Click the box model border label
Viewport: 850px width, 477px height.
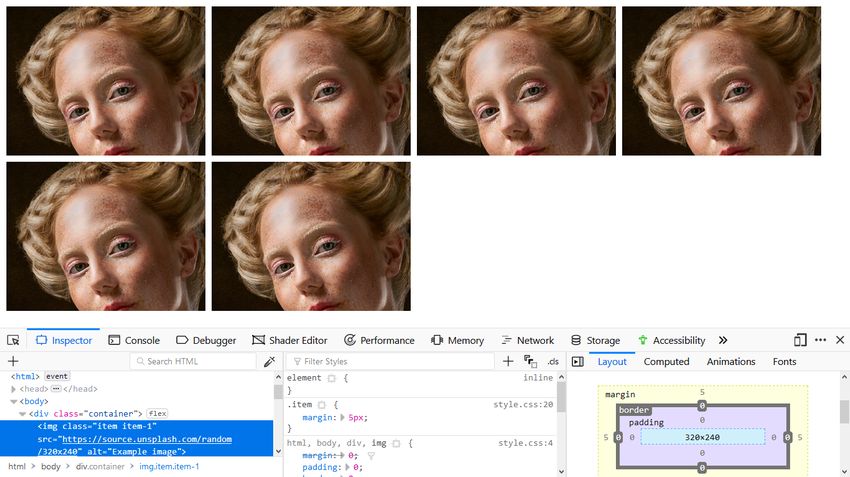pyautogui.click(x=634, y=410)
